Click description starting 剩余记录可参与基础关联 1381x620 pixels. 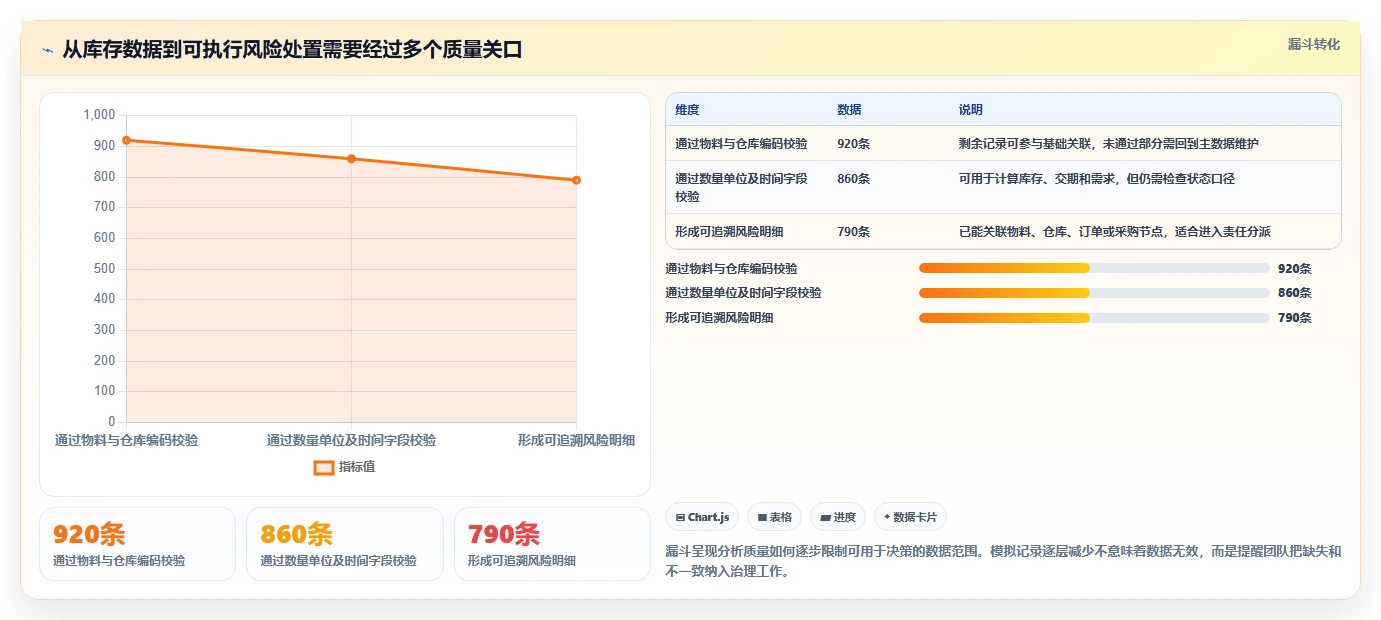tap(1109, 144)
